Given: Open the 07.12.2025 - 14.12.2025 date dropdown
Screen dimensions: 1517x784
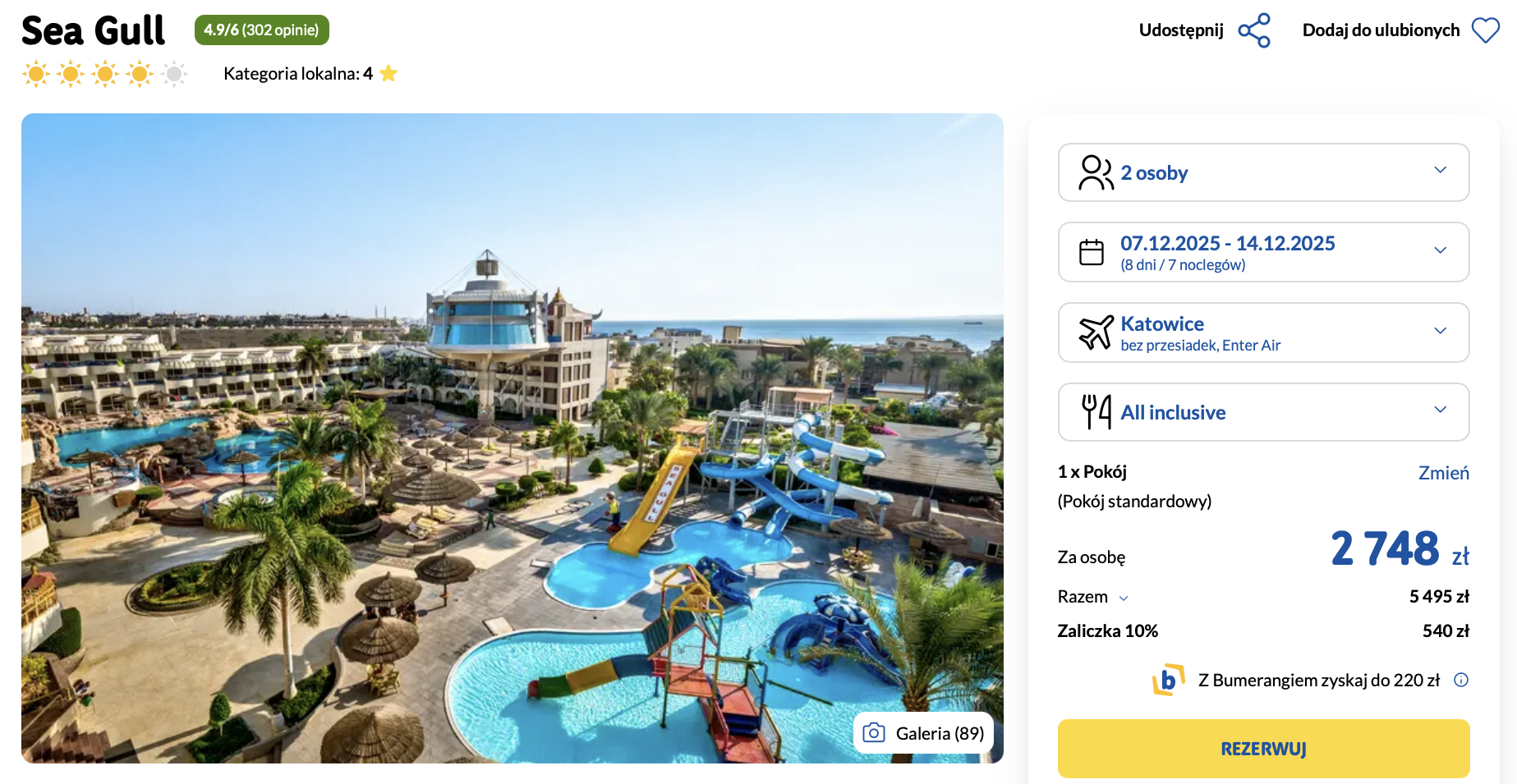Looking at the screenshot, I should 1263,252.
